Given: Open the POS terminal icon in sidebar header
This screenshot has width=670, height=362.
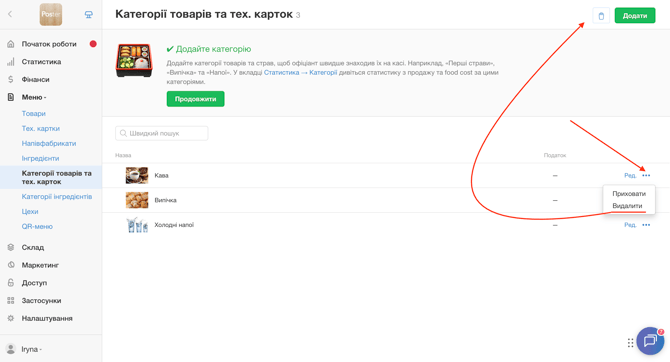Looking at the screenshot, I should (88, 15).
